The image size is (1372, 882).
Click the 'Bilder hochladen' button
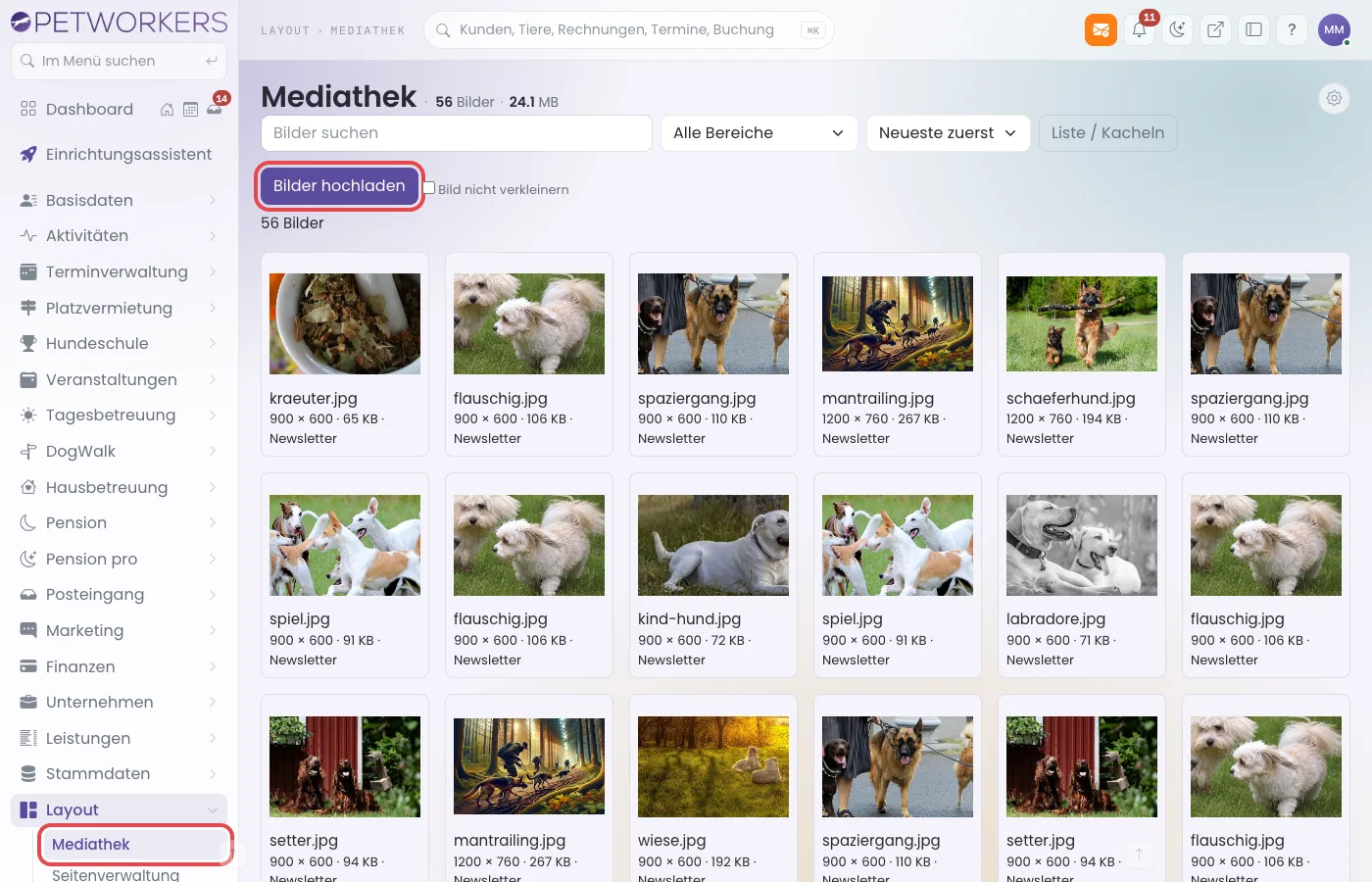pos(339,186)
